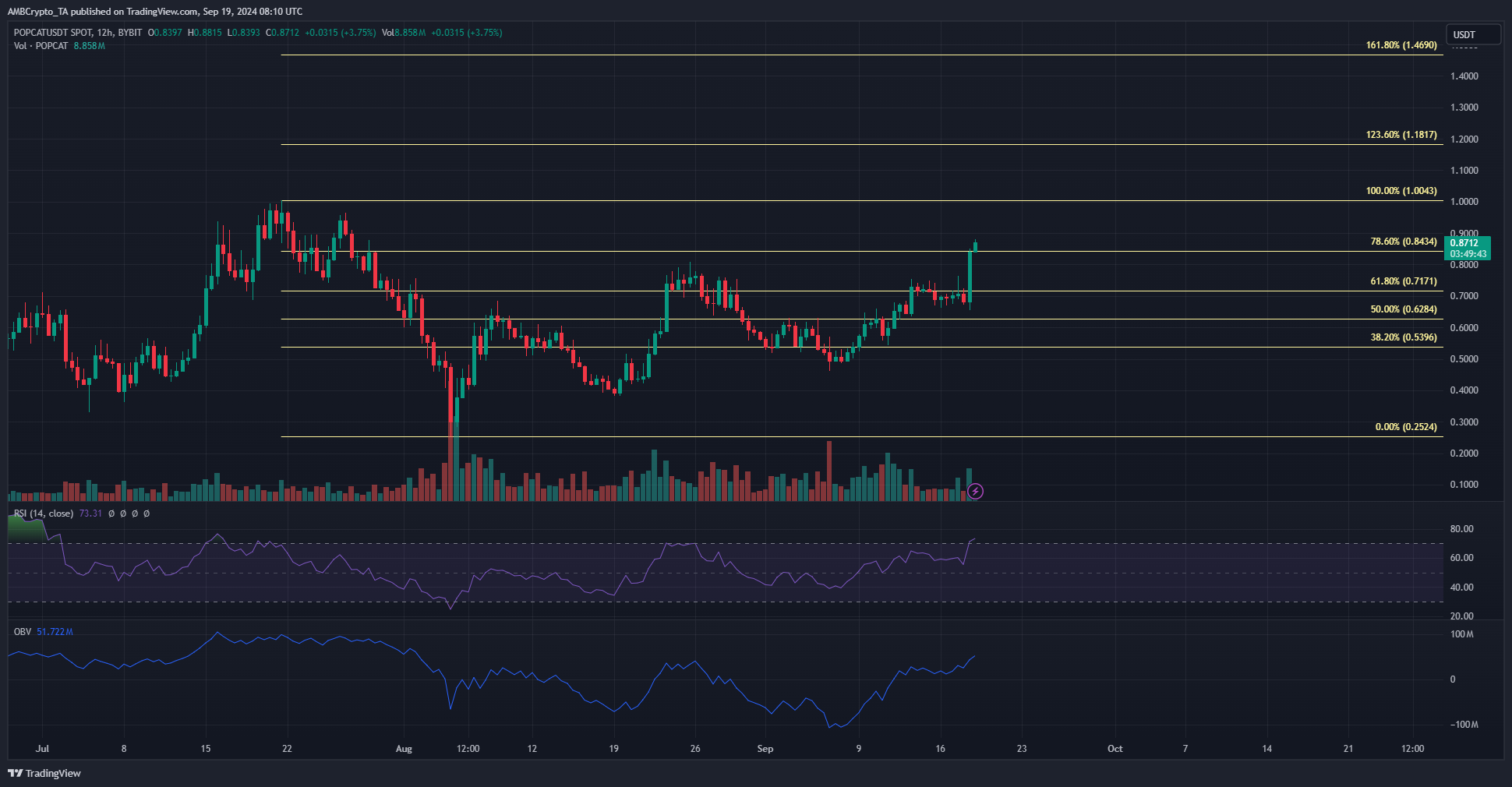The height and width of the screenshot is (787, 1512).
Task: Select the 38.20% (0.5396) Fib label
Action: pos(1404,337)
